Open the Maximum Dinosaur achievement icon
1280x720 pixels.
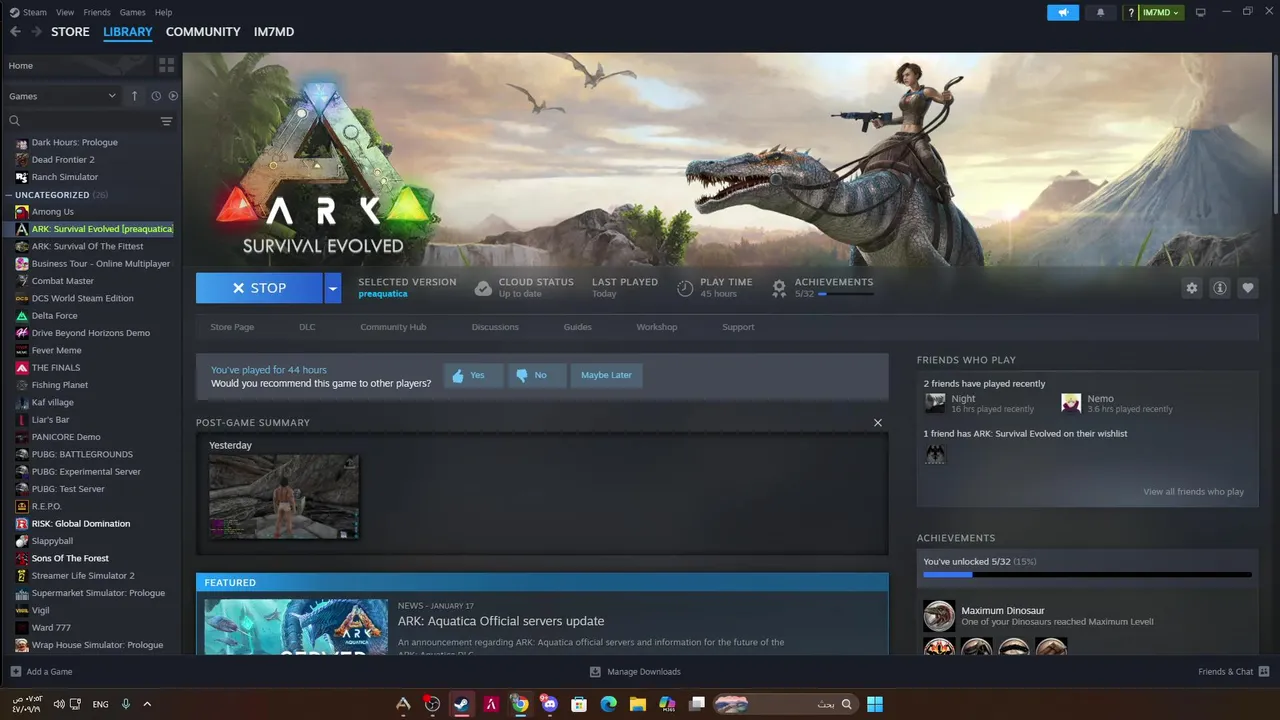point(939,616)
